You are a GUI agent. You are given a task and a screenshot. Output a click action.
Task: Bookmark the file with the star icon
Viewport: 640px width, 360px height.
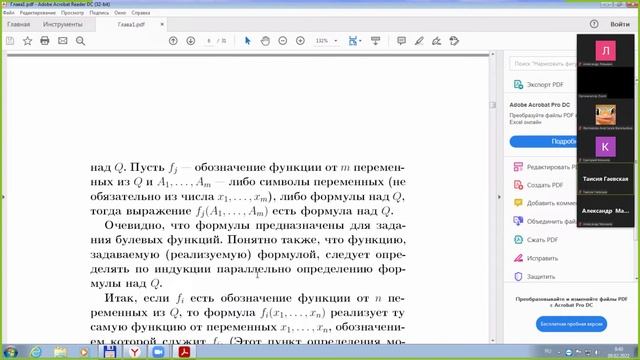pos(27,41)
